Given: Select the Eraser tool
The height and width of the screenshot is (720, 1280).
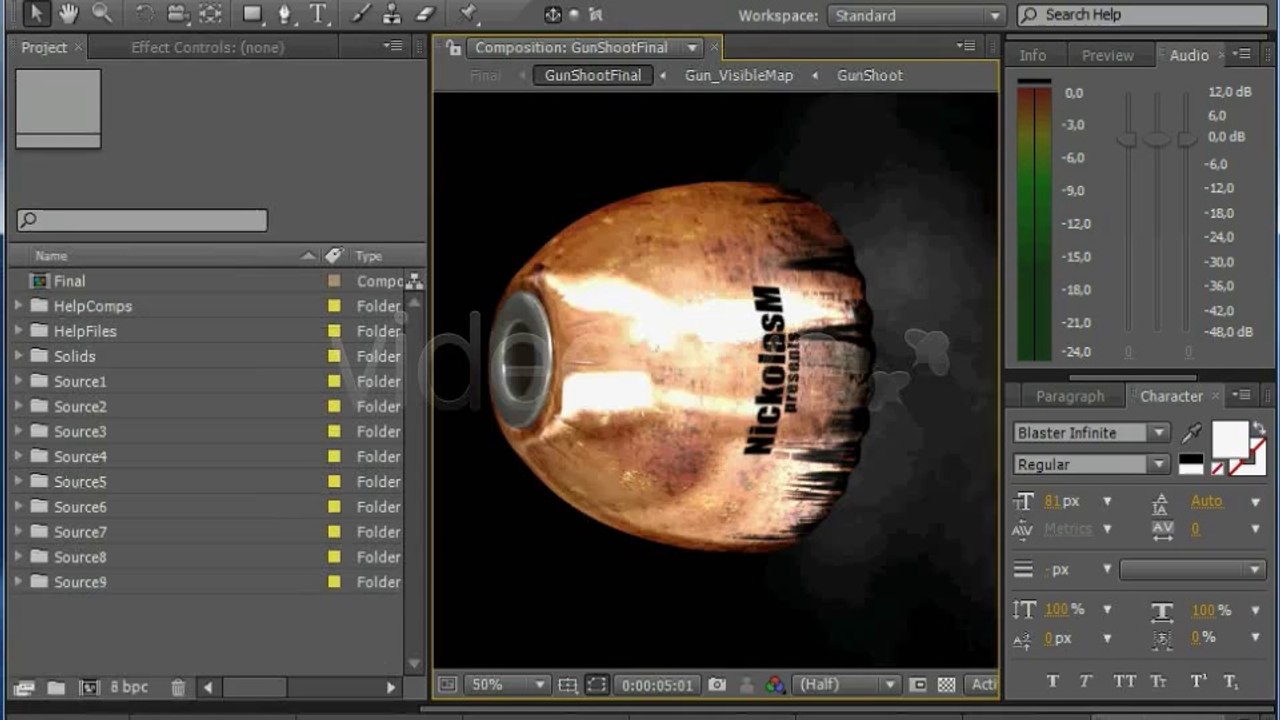Looking at the screenshot, I should click(426, 14).
